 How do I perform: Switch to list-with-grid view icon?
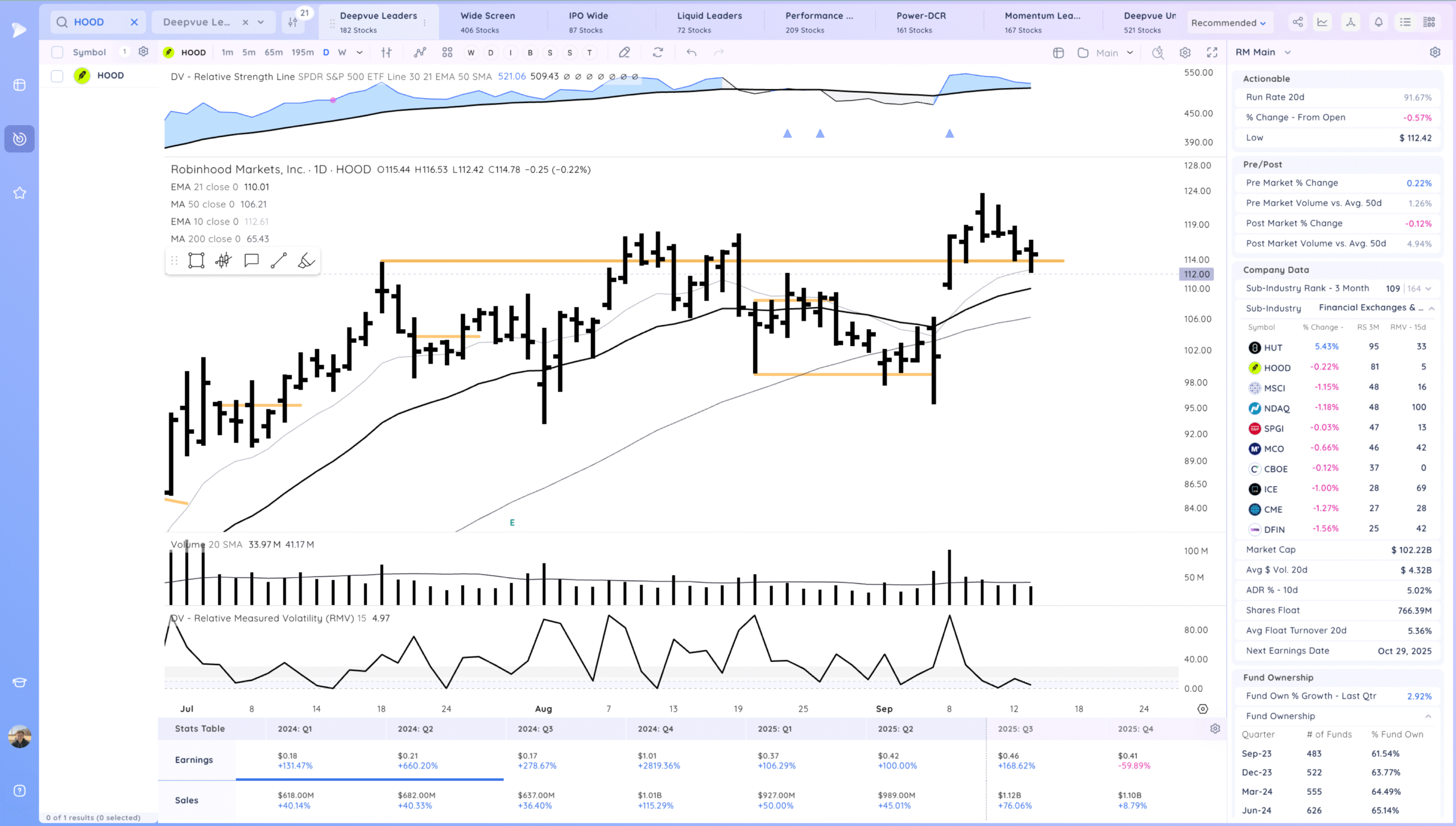[x=1429, y=22]
